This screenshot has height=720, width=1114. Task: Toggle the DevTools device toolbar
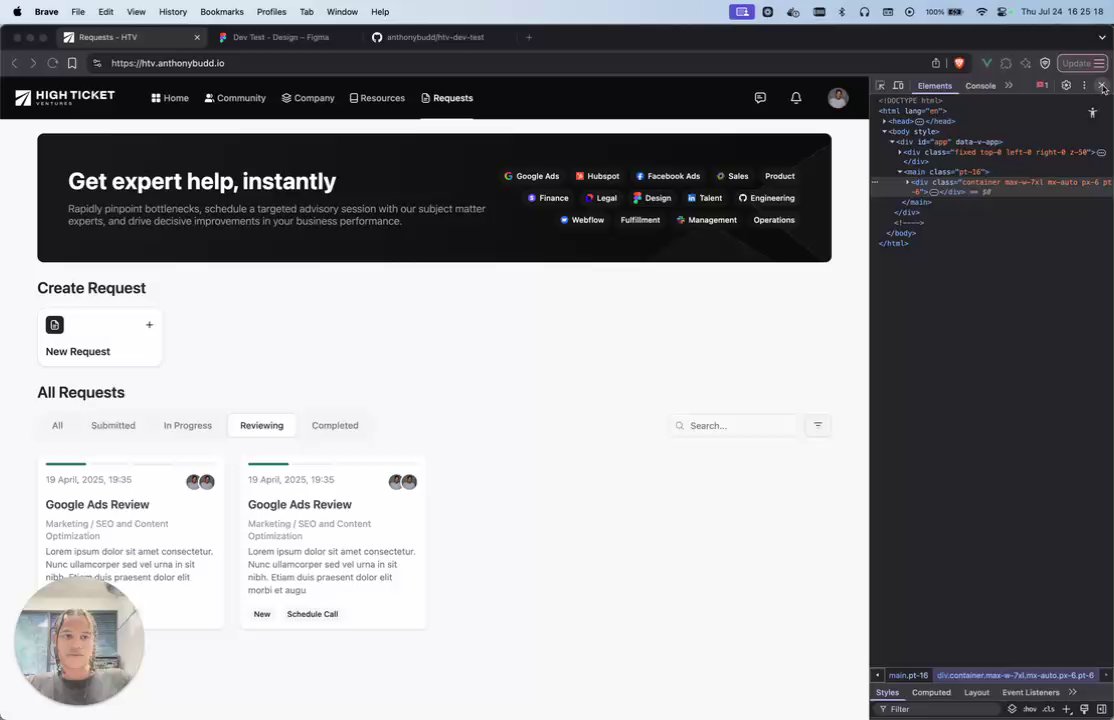tap(898, 85)
